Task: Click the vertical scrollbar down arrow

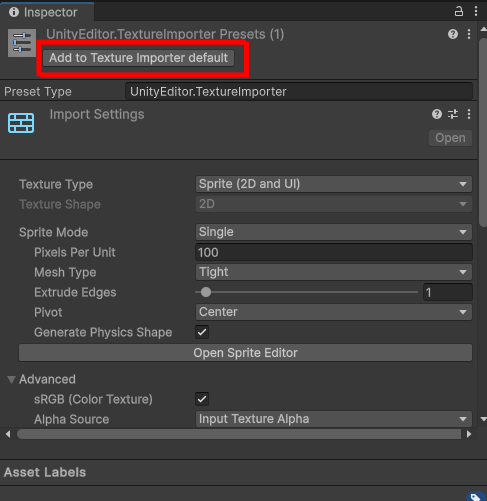Action: [x=483, y=419]
